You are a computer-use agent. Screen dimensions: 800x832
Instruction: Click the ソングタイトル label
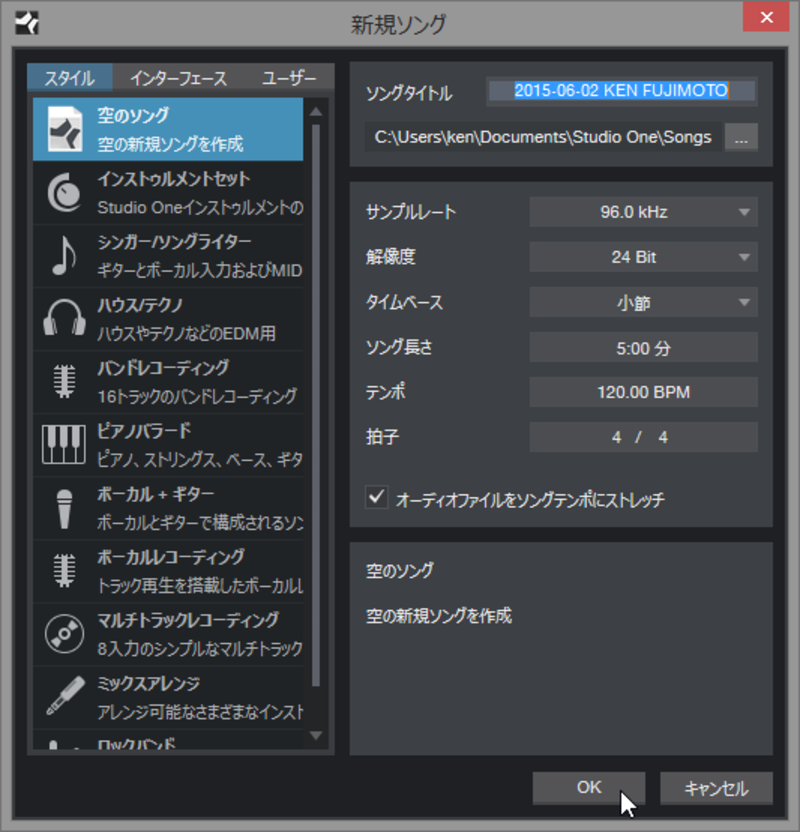pyautogui.click(x=409, y=93)
